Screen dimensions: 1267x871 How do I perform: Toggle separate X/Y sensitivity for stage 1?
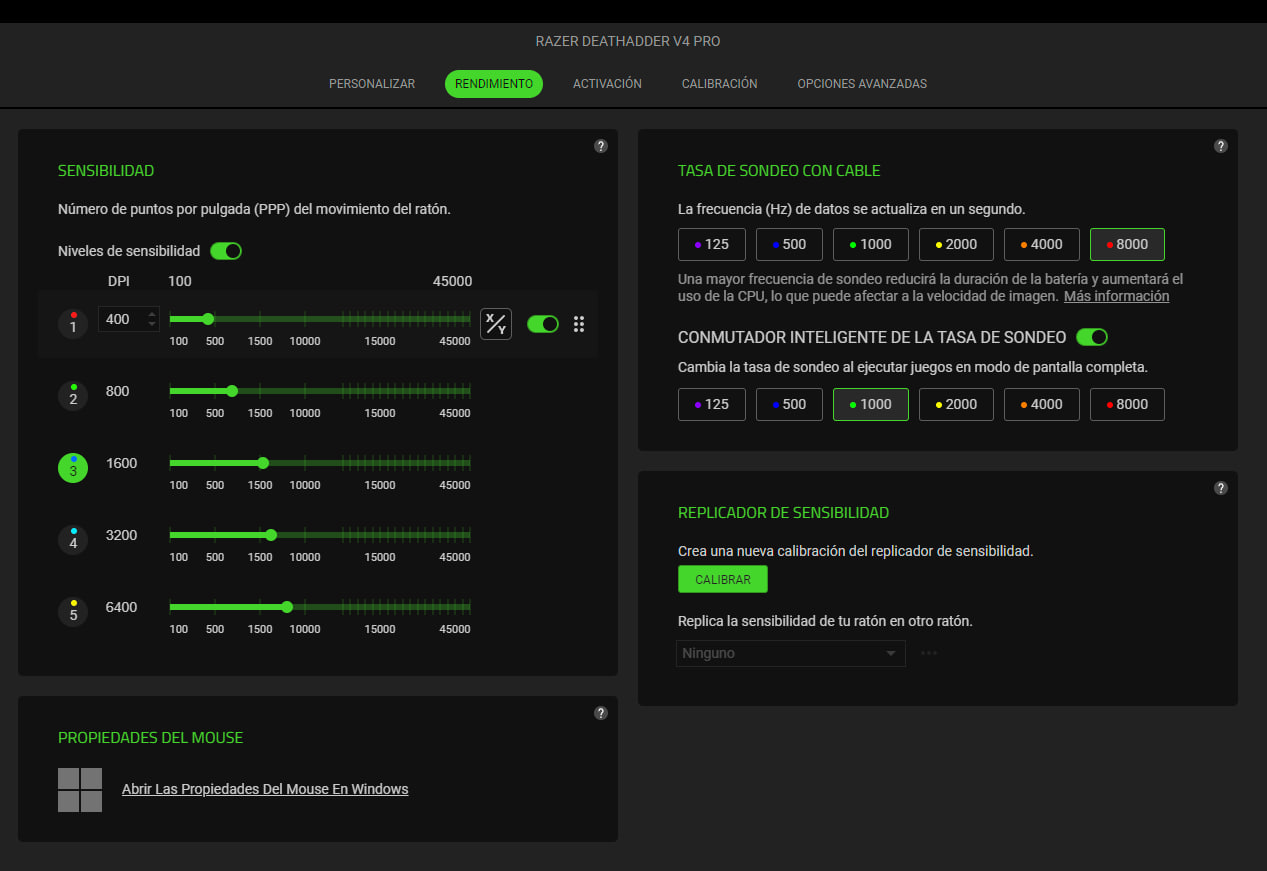tap(496, 324)
